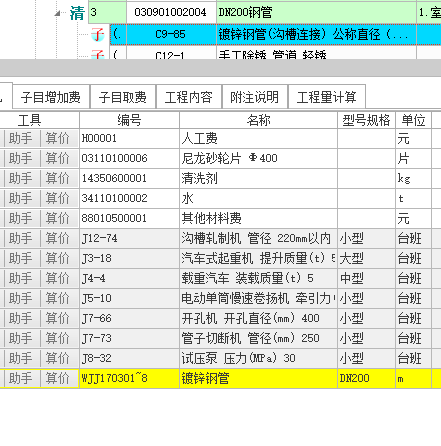The width and height of the screenshot is (441, 446).
Task: Switch to the 子目取费 tab
Action: point(123,97)
